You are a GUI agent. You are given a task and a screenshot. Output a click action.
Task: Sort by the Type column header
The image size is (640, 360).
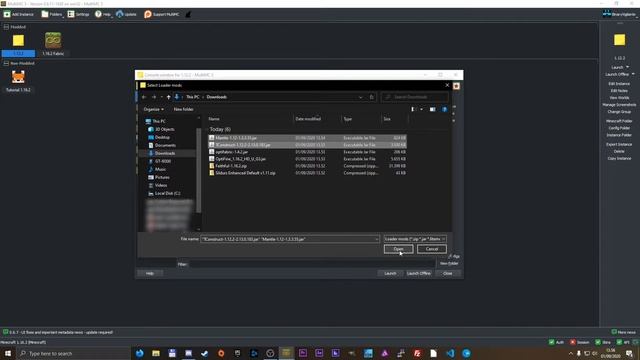pyautogui.click(x=348, y=119)
